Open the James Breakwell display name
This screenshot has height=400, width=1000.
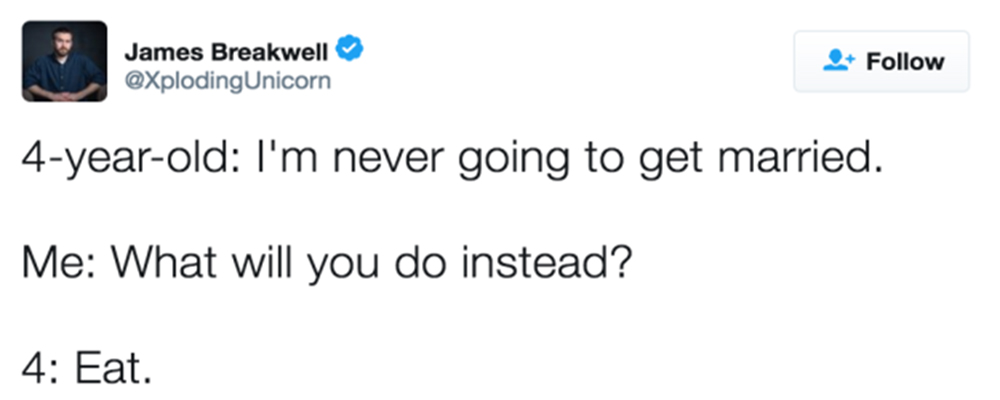click(x=226, y=52)
